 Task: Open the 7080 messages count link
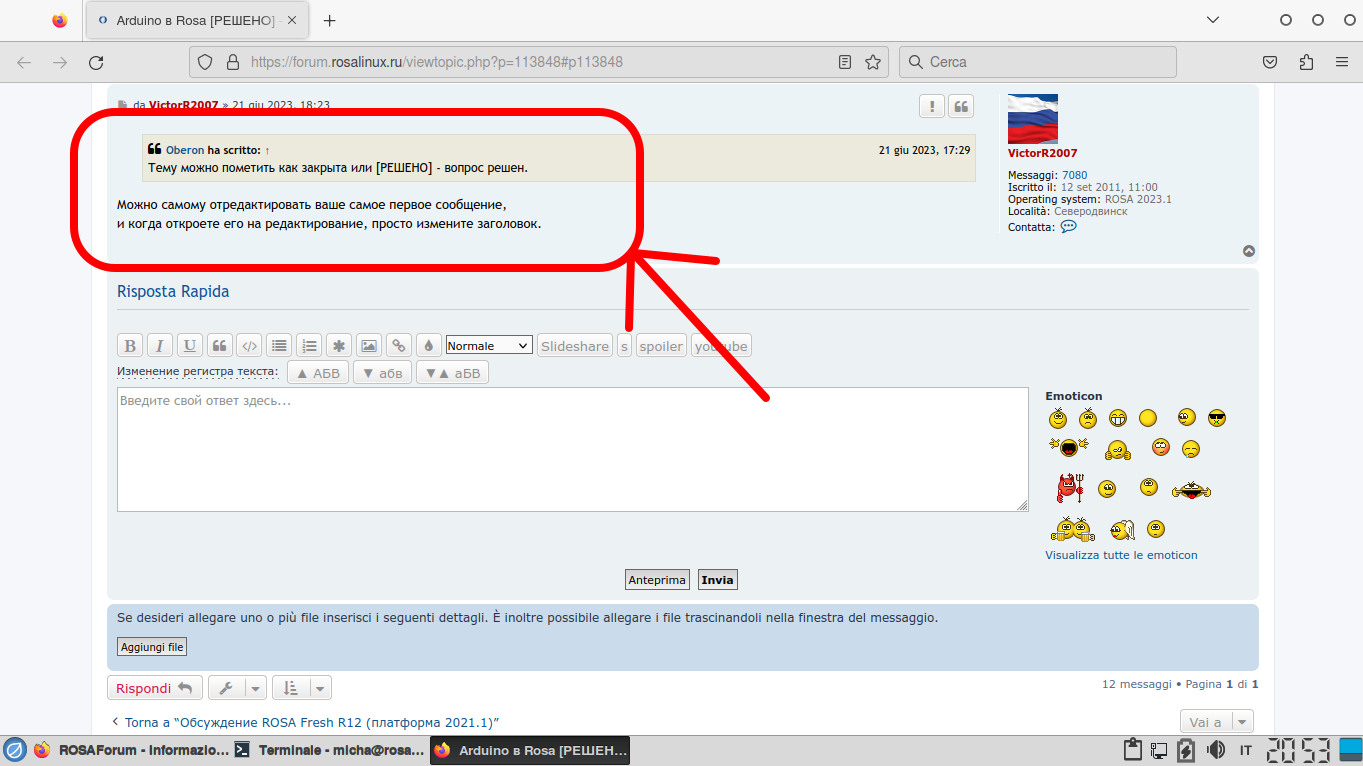click(1074, 175)
